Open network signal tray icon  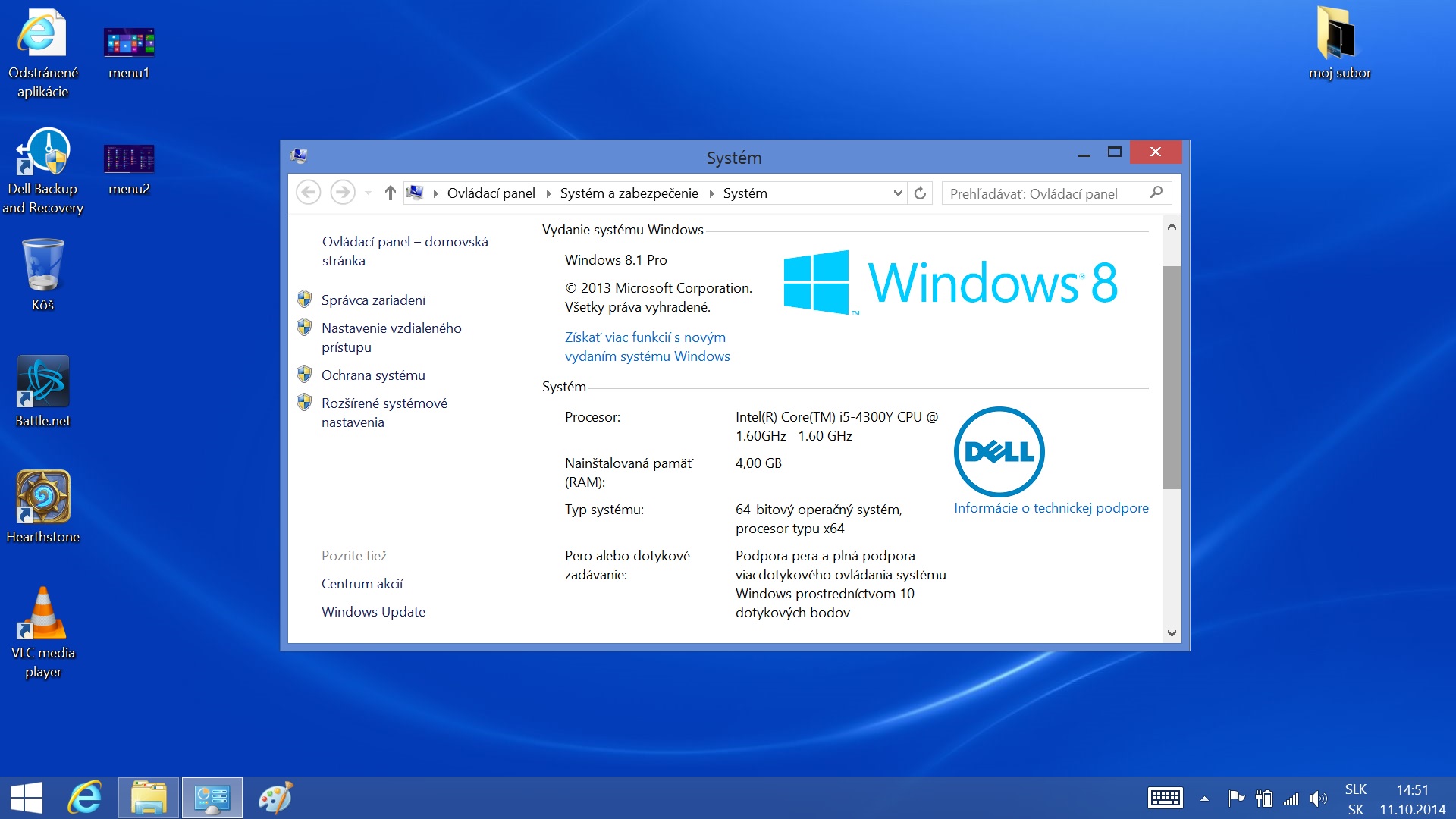(1291, 798)
